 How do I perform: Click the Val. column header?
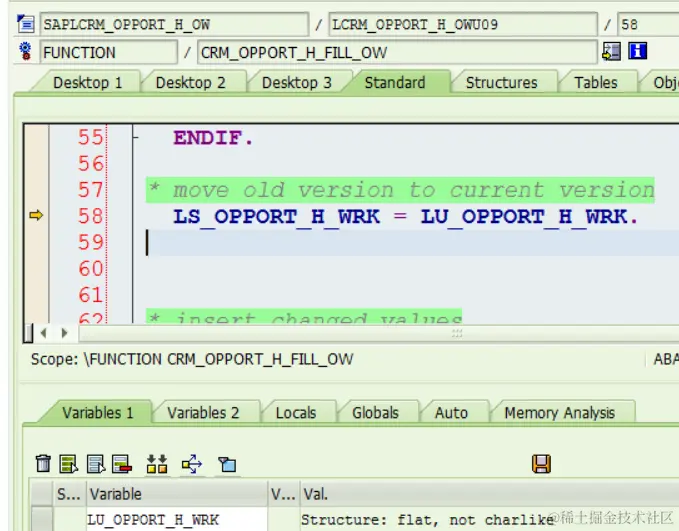[489, 494]
